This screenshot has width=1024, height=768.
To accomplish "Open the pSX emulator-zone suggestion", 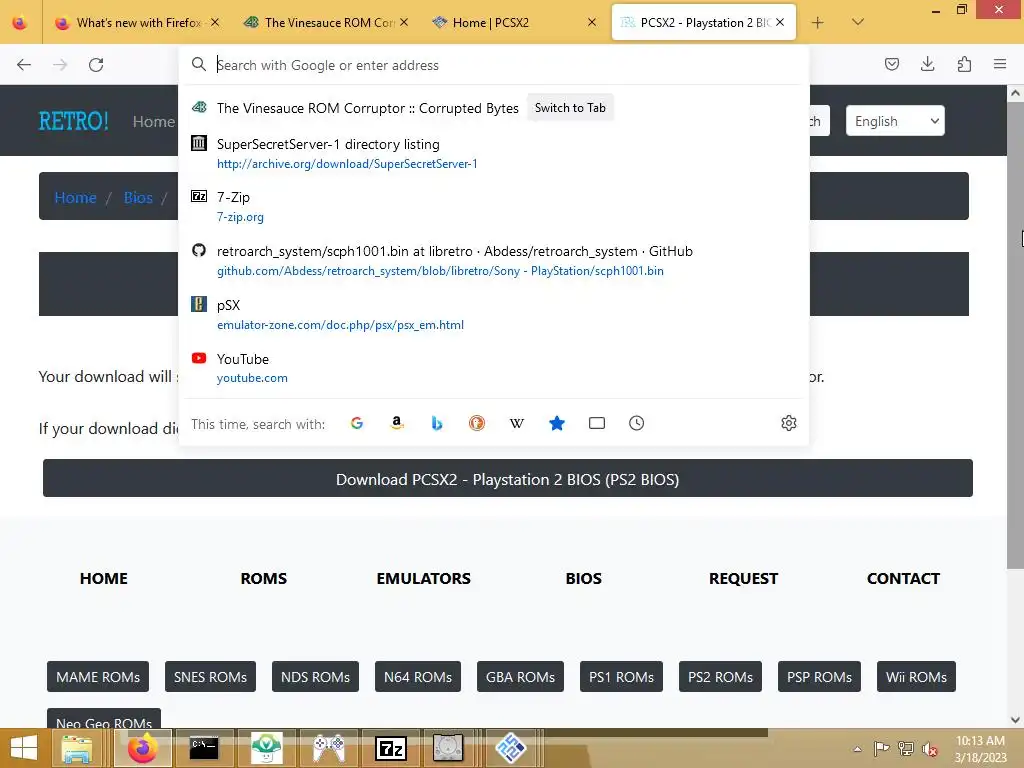I will 494,314.
